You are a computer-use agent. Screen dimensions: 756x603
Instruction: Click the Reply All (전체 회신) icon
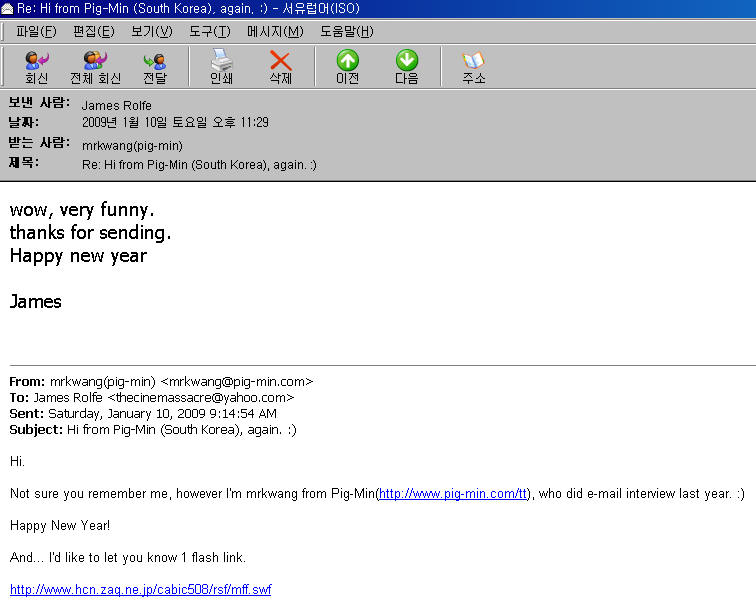click(x=95, y=67)
